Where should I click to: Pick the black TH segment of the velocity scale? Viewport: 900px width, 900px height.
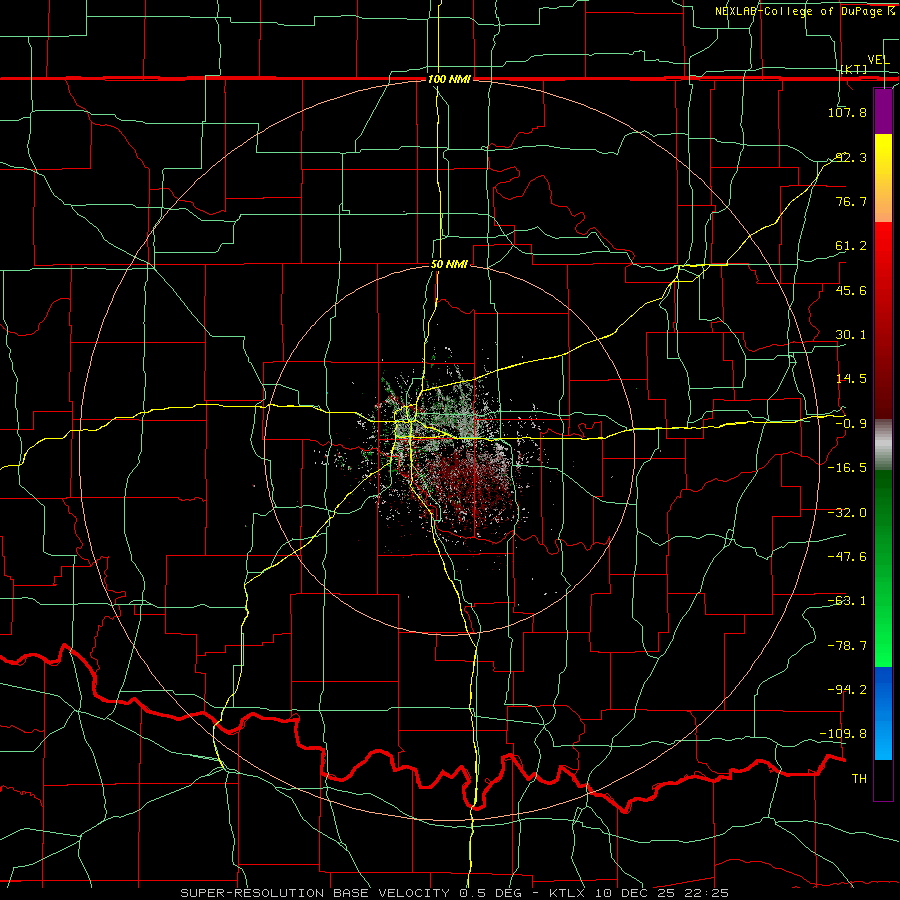pos(883,779)
